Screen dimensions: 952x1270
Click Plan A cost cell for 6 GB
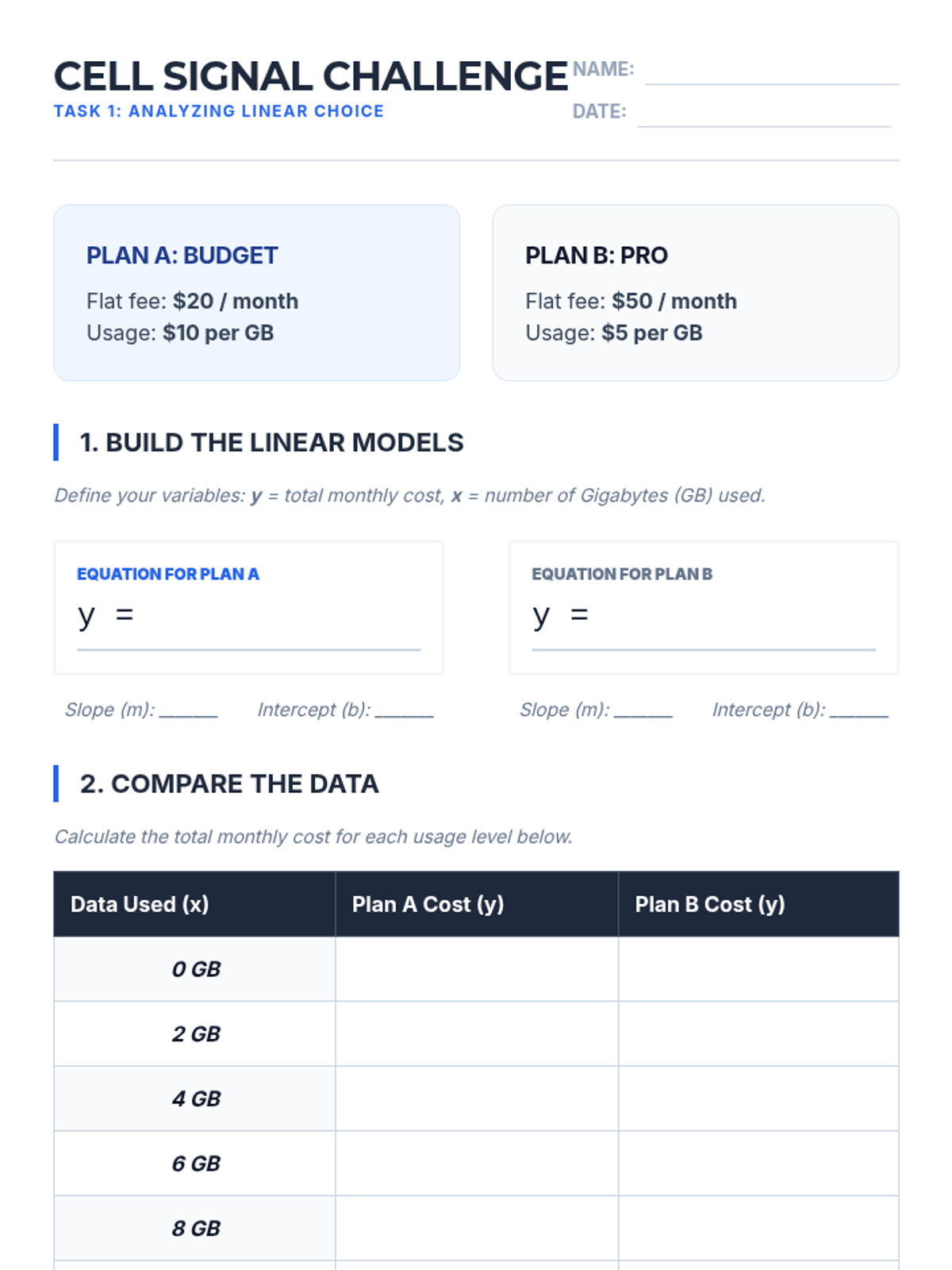[476, 1164]
